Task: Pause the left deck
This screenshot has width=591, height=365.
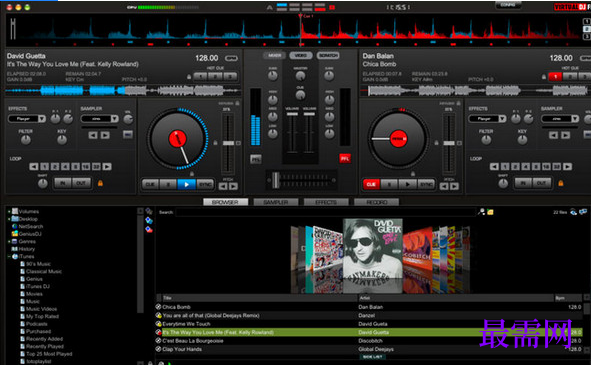Action: (x=168, y=184)
